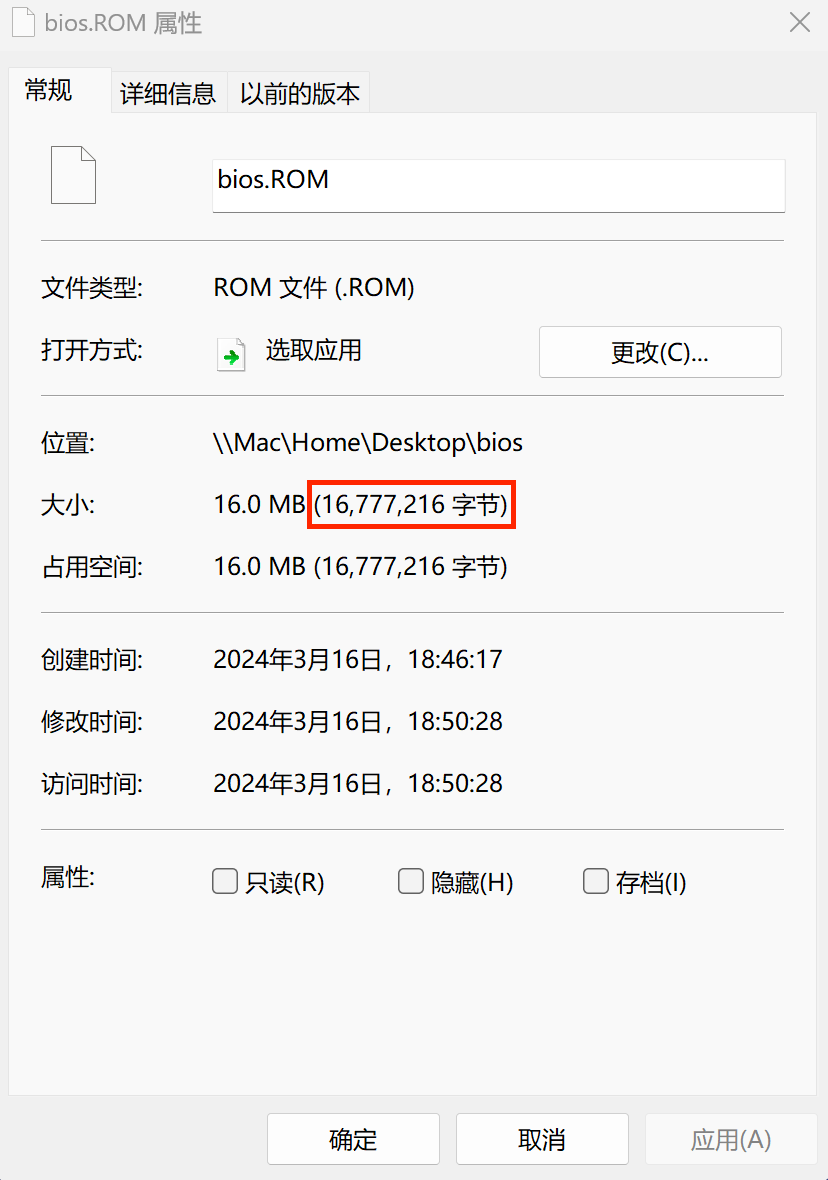Screen dimensions: 828x1180
Task: Click the 应用(A) apply button
Action: (x=731, y=1139)
